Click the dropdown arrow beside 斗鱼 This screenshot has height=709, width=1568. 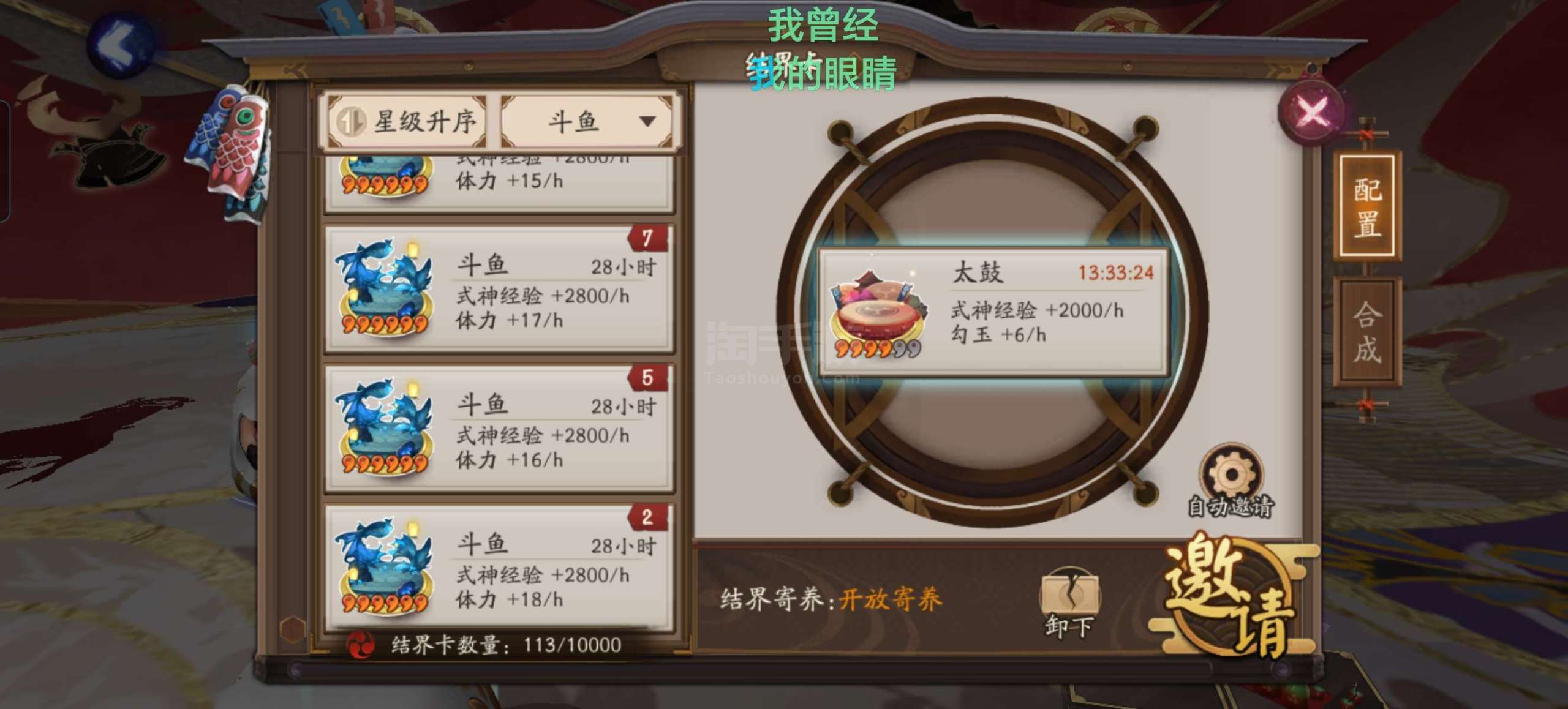point(647,121)
